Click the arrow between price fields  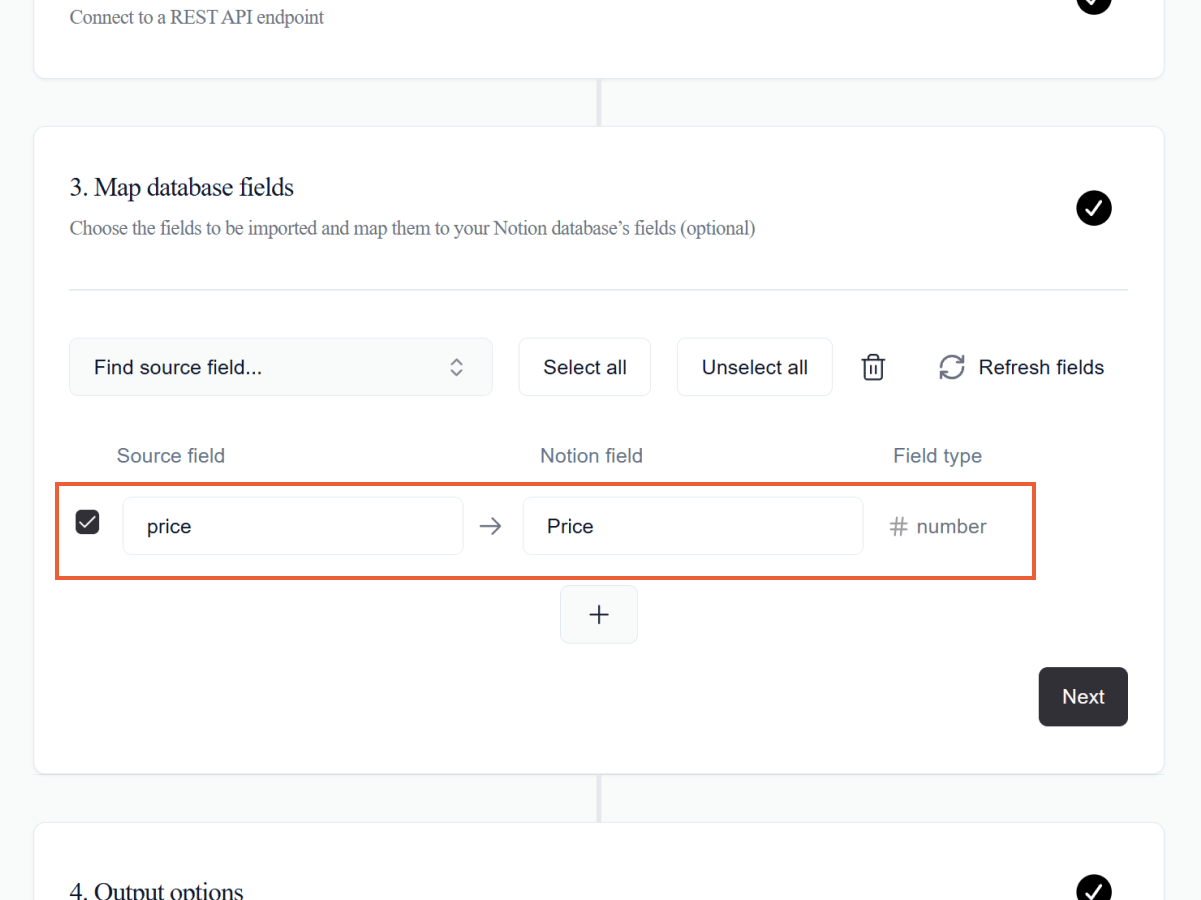tap(490, 526)
